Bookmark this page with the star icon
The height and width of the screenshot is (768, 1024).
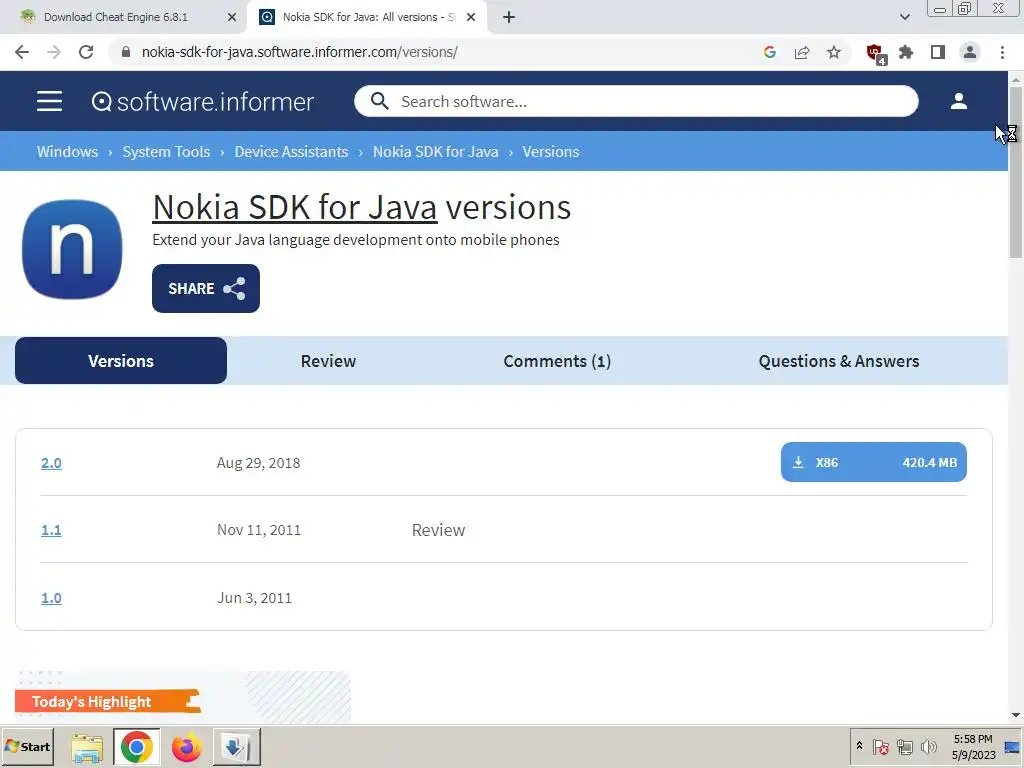pos(834,52)
